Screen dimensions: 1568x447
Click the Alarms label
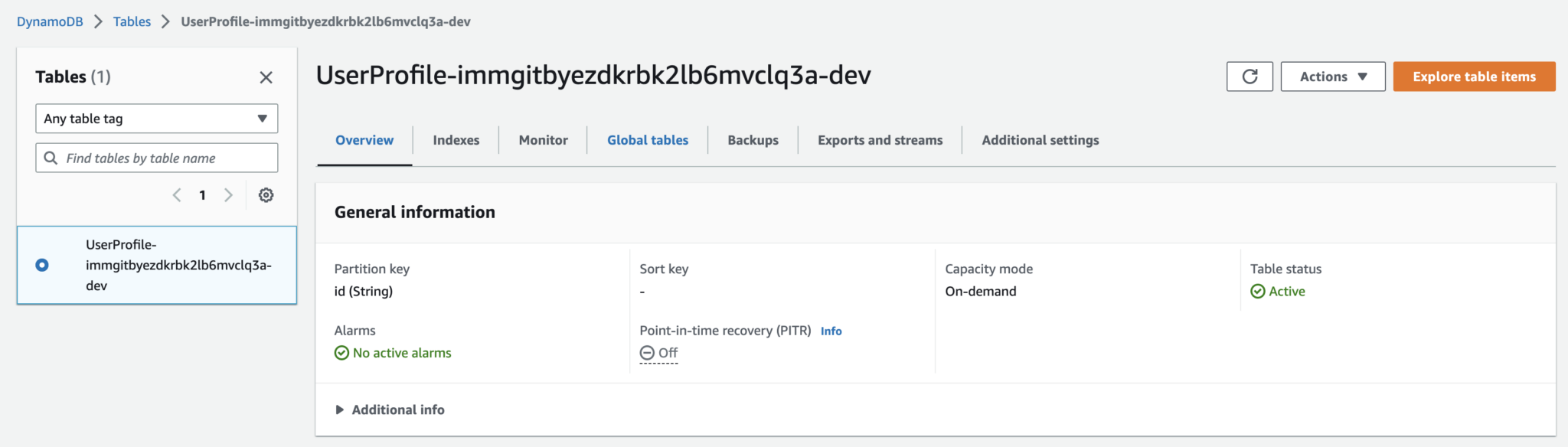(355, 331)
